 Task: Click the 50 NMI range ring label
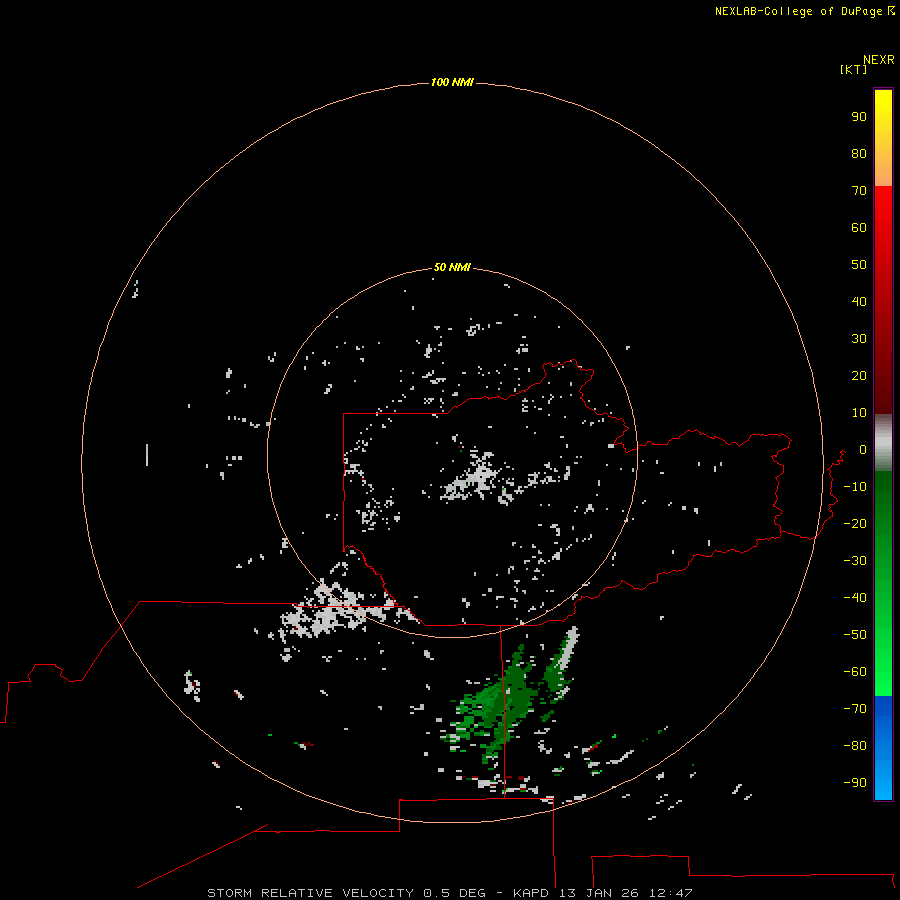[452, 267]
